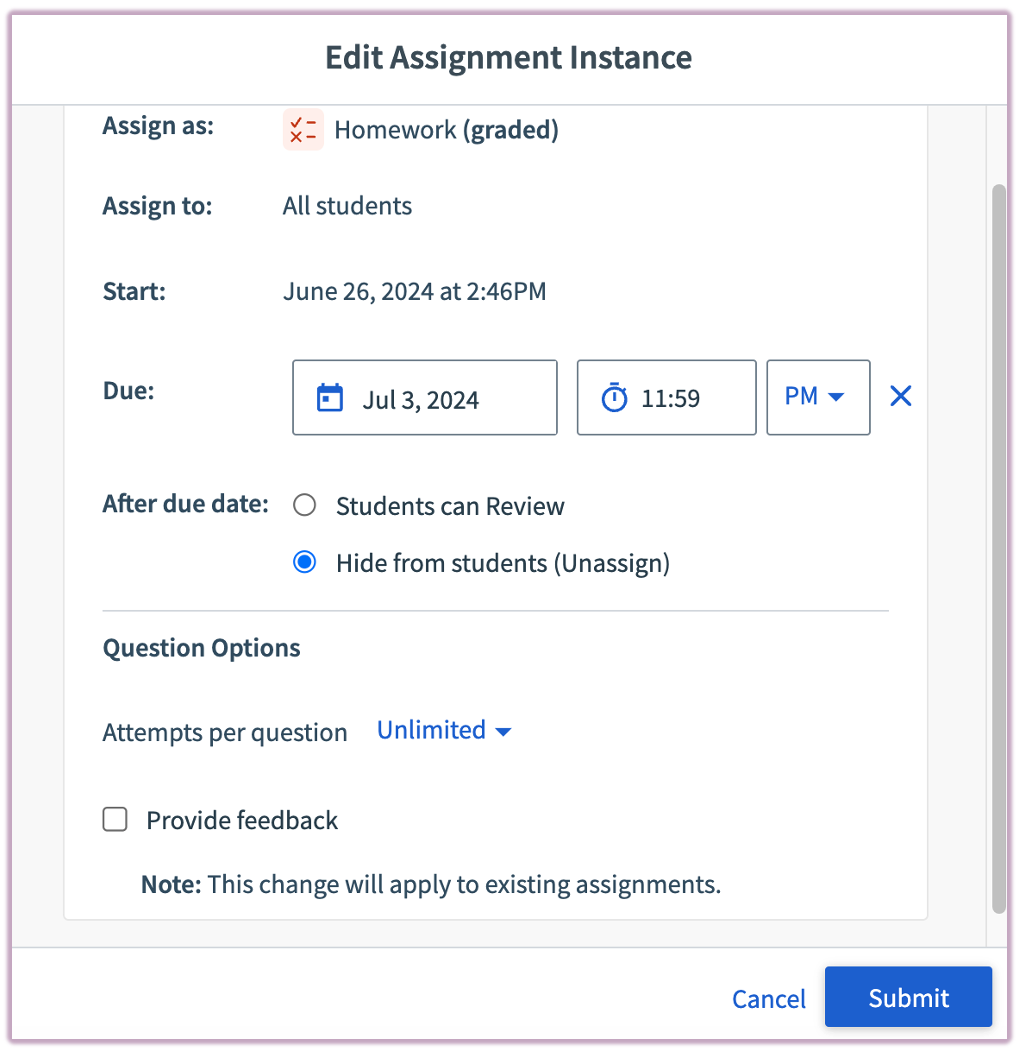This screenshot has height=1052, width=1018.
Task: Open the AM/PM dropdown
Action: pyautogui.click(x=818, y=397)
